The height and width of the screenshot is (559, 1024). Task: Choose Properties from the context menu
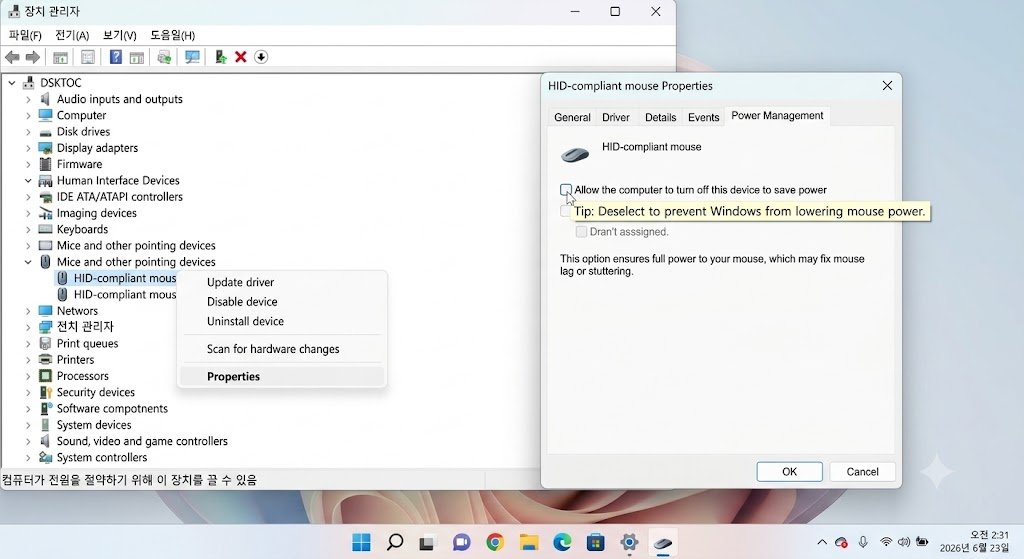281,376
